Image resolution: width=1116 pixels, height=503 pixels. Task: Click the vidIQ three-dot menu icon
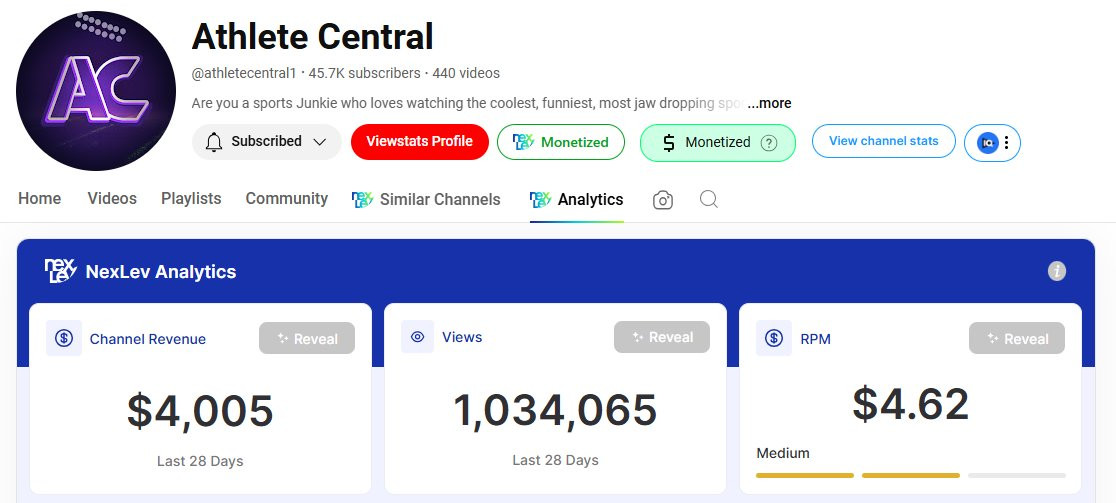point(1006,142)
